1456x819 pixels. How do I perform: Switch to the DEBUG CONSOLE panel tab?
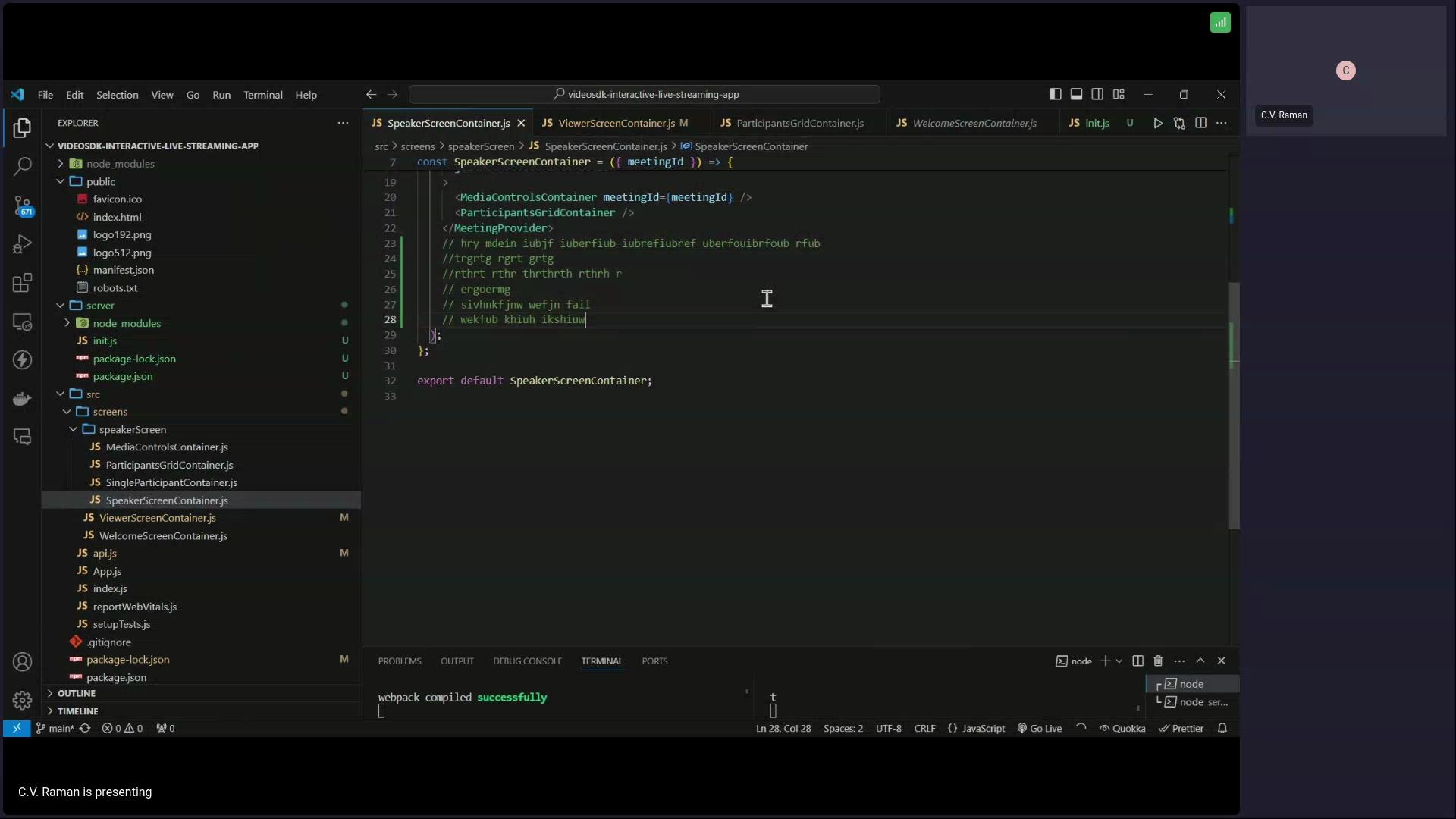point(528,661)
